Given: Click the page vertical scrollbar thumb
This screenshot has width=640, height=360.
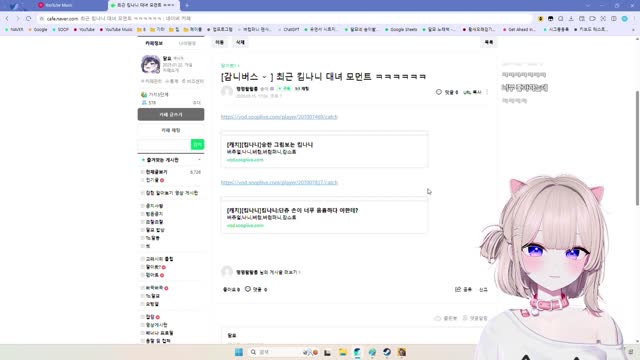Looking at the screenshot, I should point(637,148).
